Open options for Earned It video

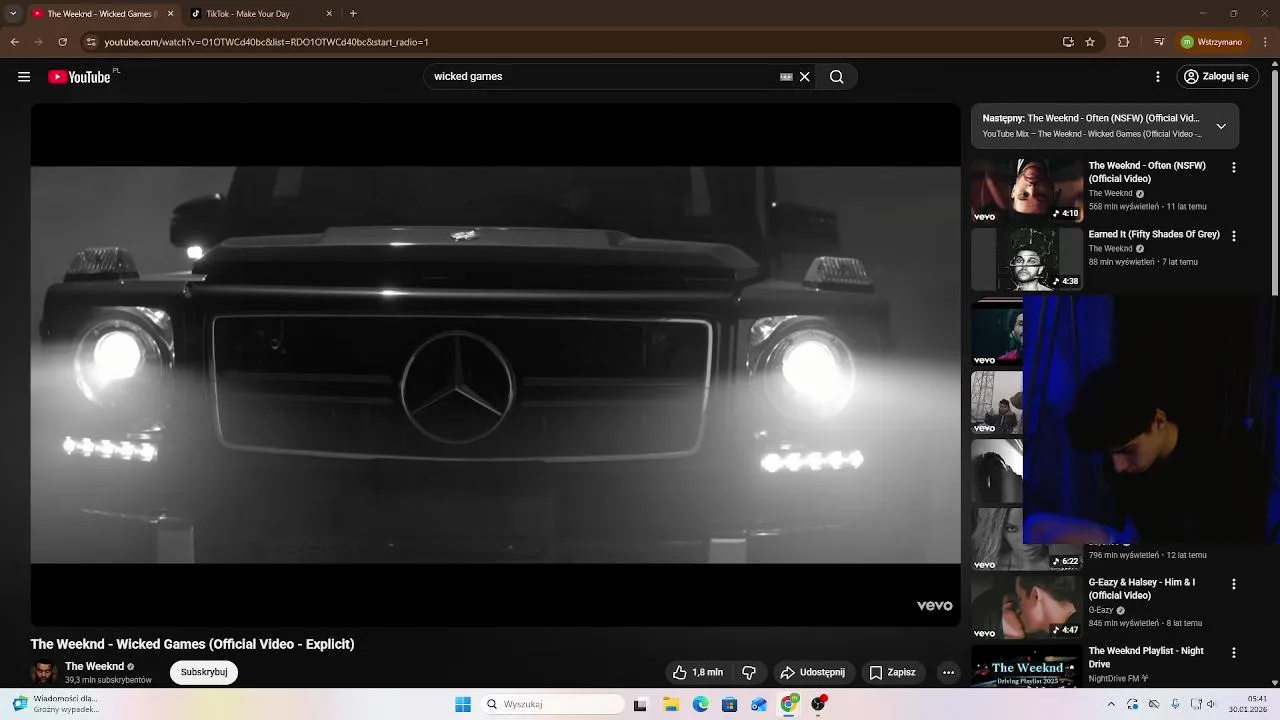(1233, 236)
